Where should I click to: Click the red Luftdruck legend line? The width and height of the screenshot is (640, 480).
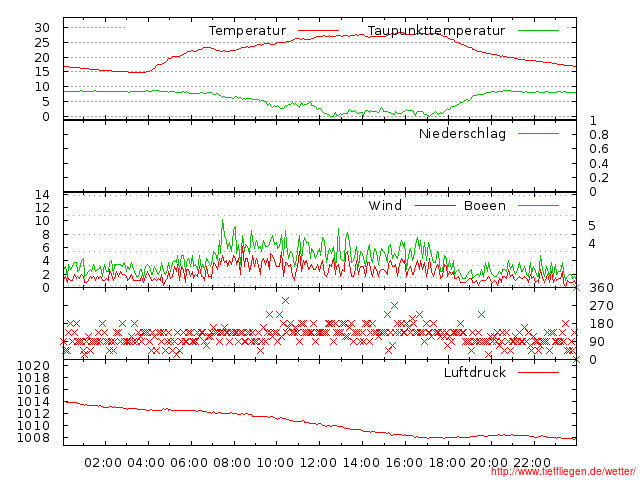(538, 372)
